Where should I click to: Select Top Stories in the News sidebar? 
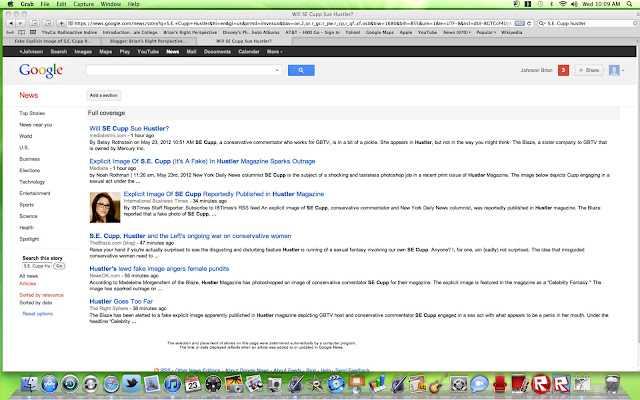click(32, 113)
